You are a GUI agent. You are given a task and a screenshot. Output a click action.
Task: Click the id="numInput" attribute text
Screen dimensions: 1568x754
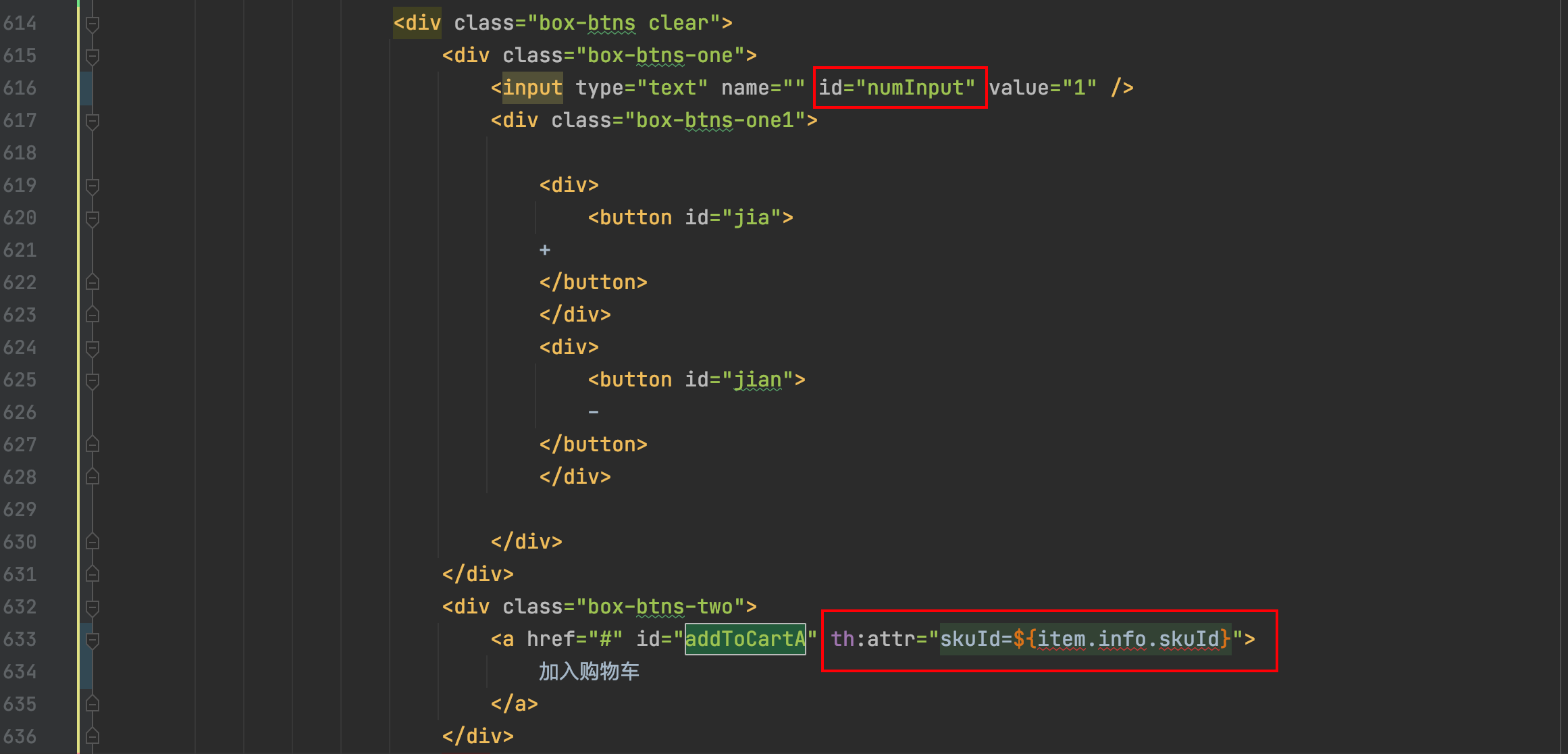coord(897,88)
